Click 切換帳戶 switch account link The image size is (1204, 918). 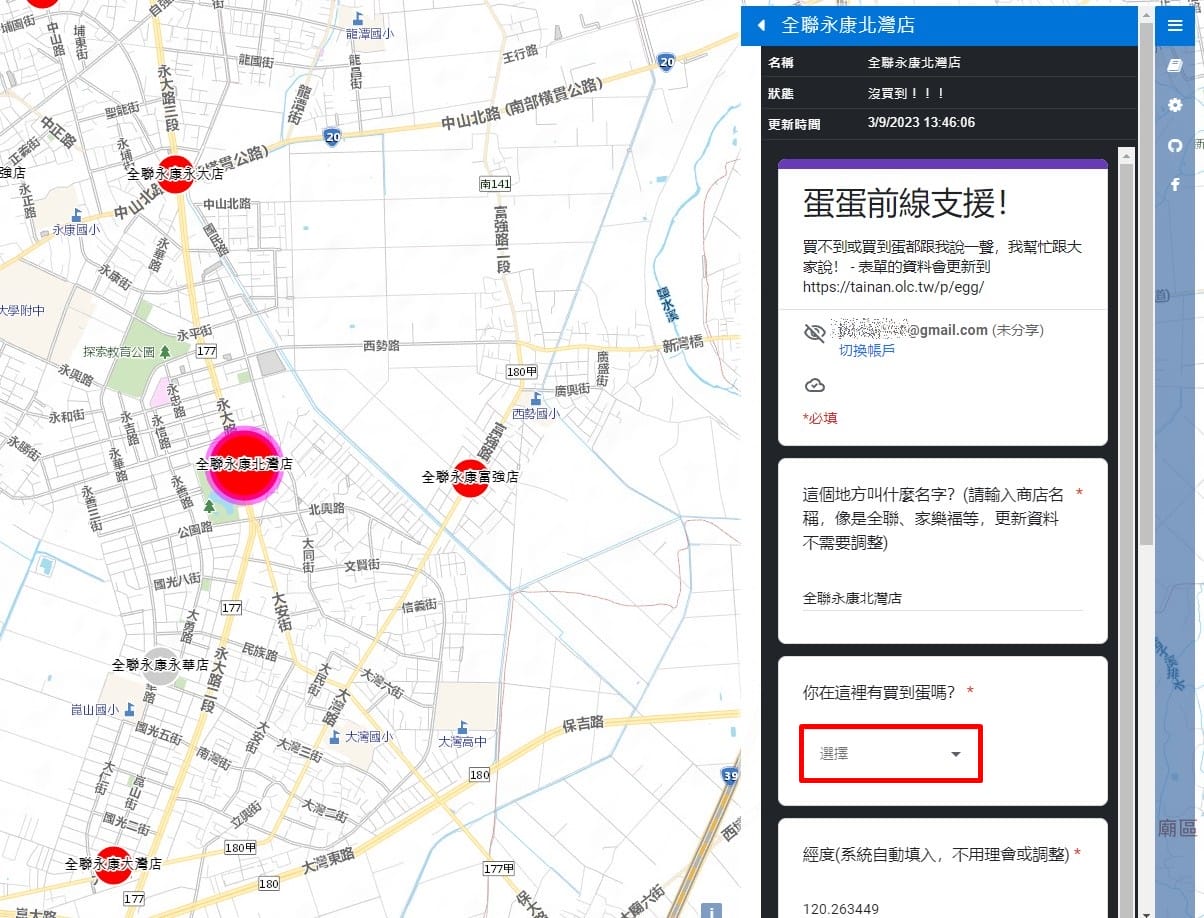coord(866,350)
